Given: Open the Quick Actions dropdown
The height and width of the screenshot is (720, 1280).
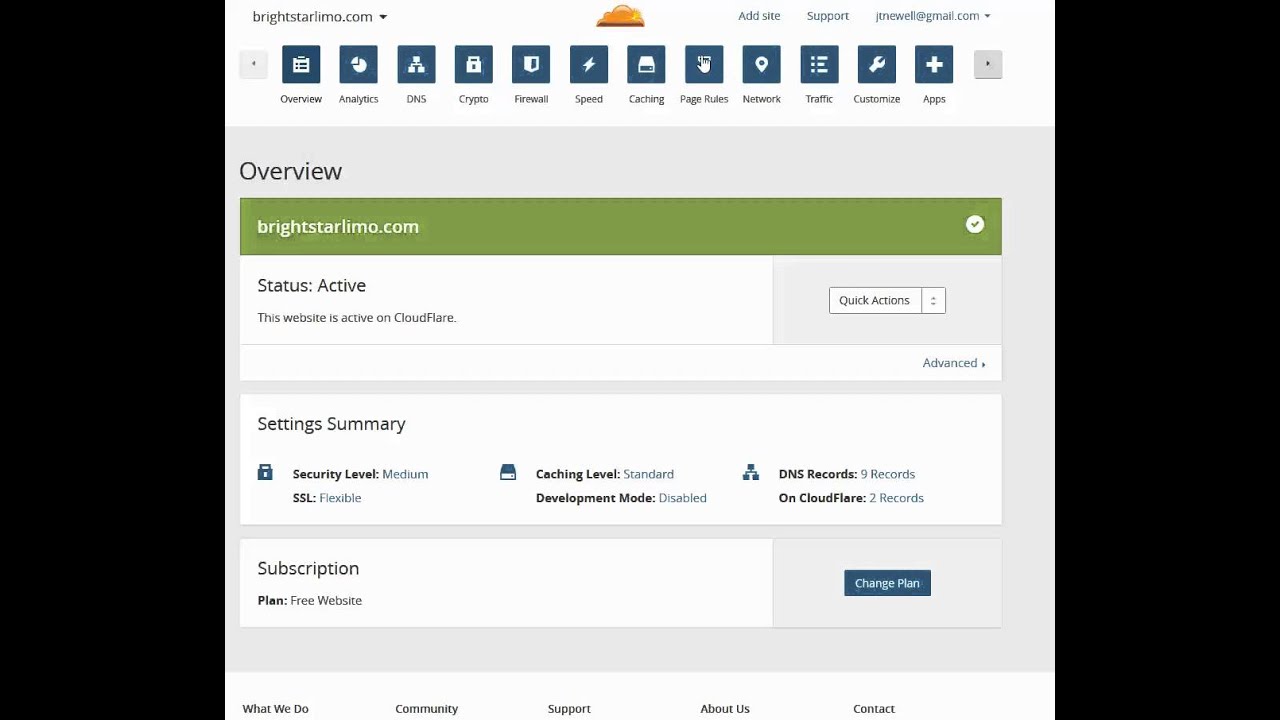Looking at the screenshot, I should click(887, 300).
